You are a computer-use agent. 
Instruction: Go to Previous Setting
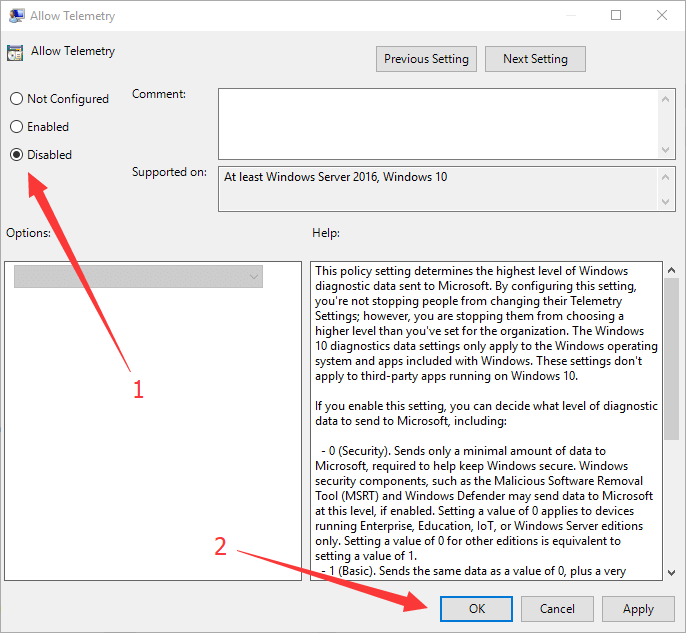click(426, 59)
